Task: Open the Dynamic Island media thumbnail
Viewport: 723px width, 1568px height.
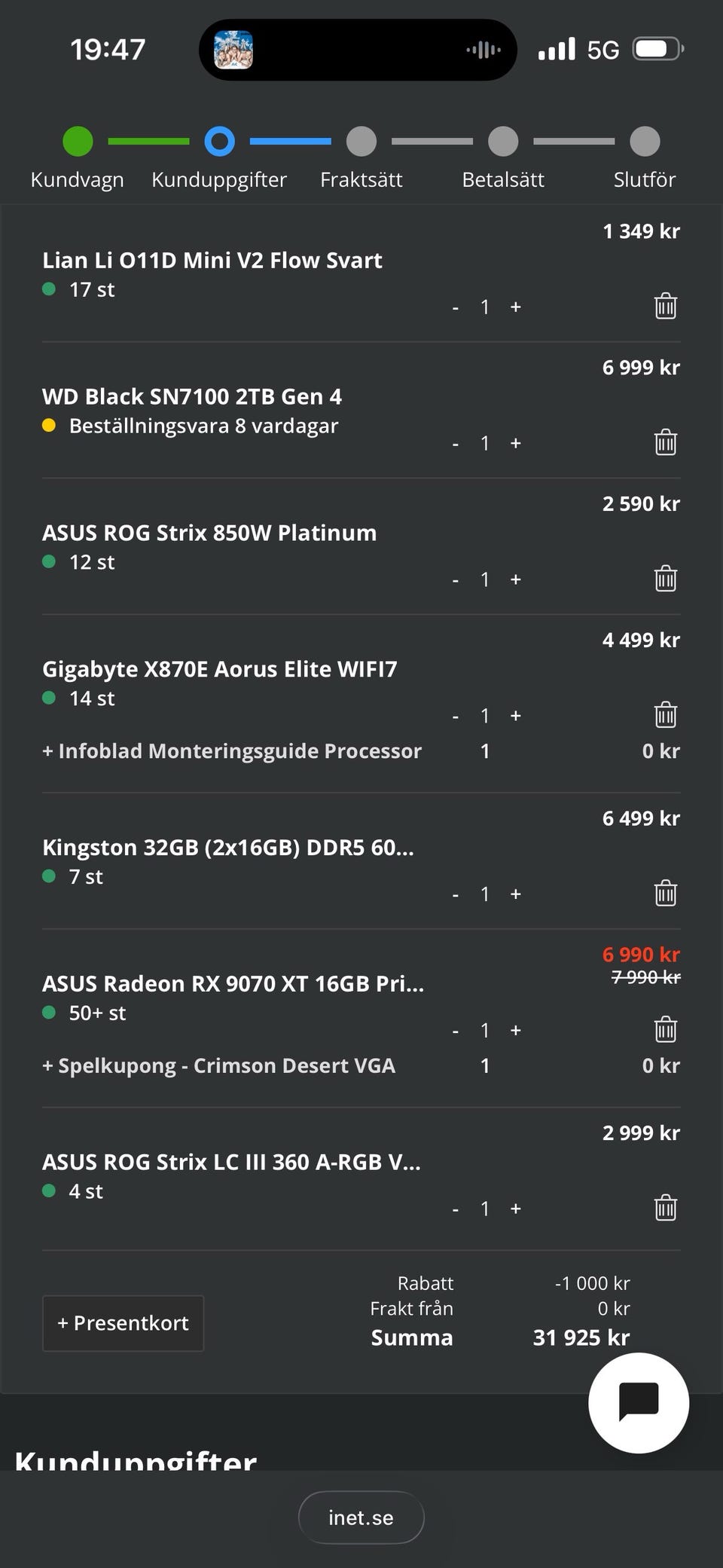Action: point(233,50)
